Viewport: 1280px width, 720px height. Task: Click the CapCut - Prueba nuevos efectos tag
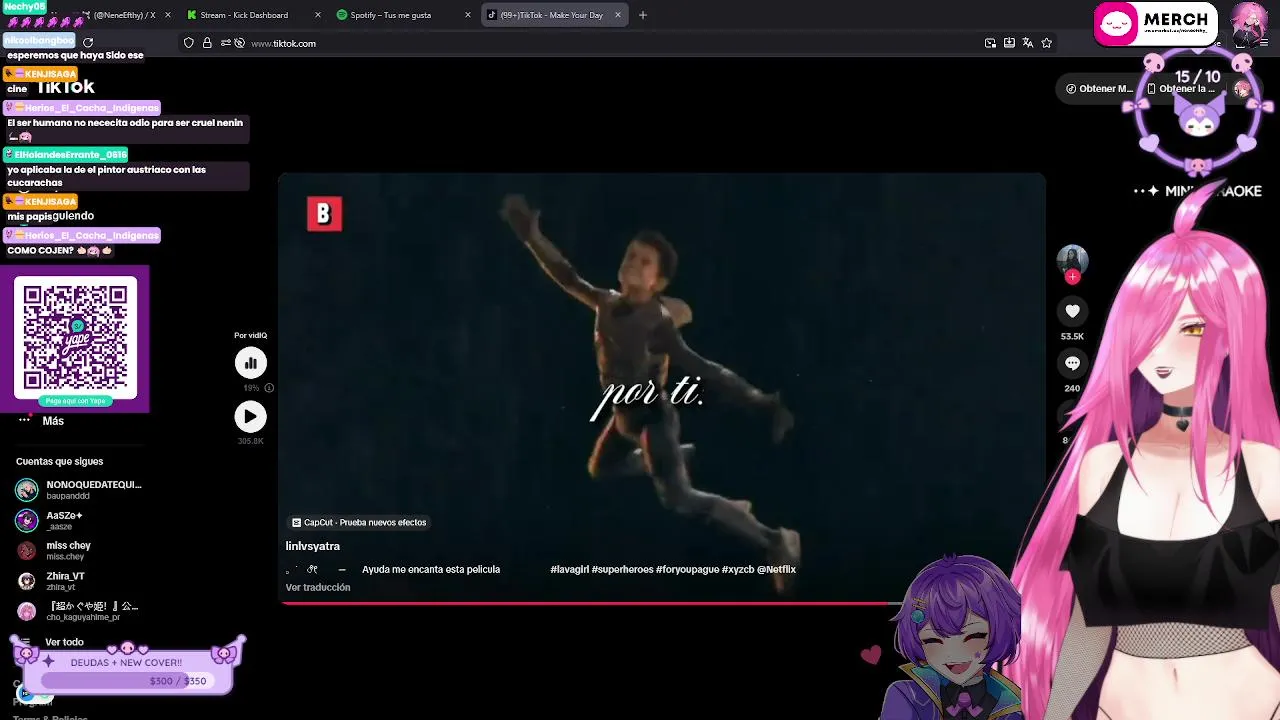click(359, 522)
